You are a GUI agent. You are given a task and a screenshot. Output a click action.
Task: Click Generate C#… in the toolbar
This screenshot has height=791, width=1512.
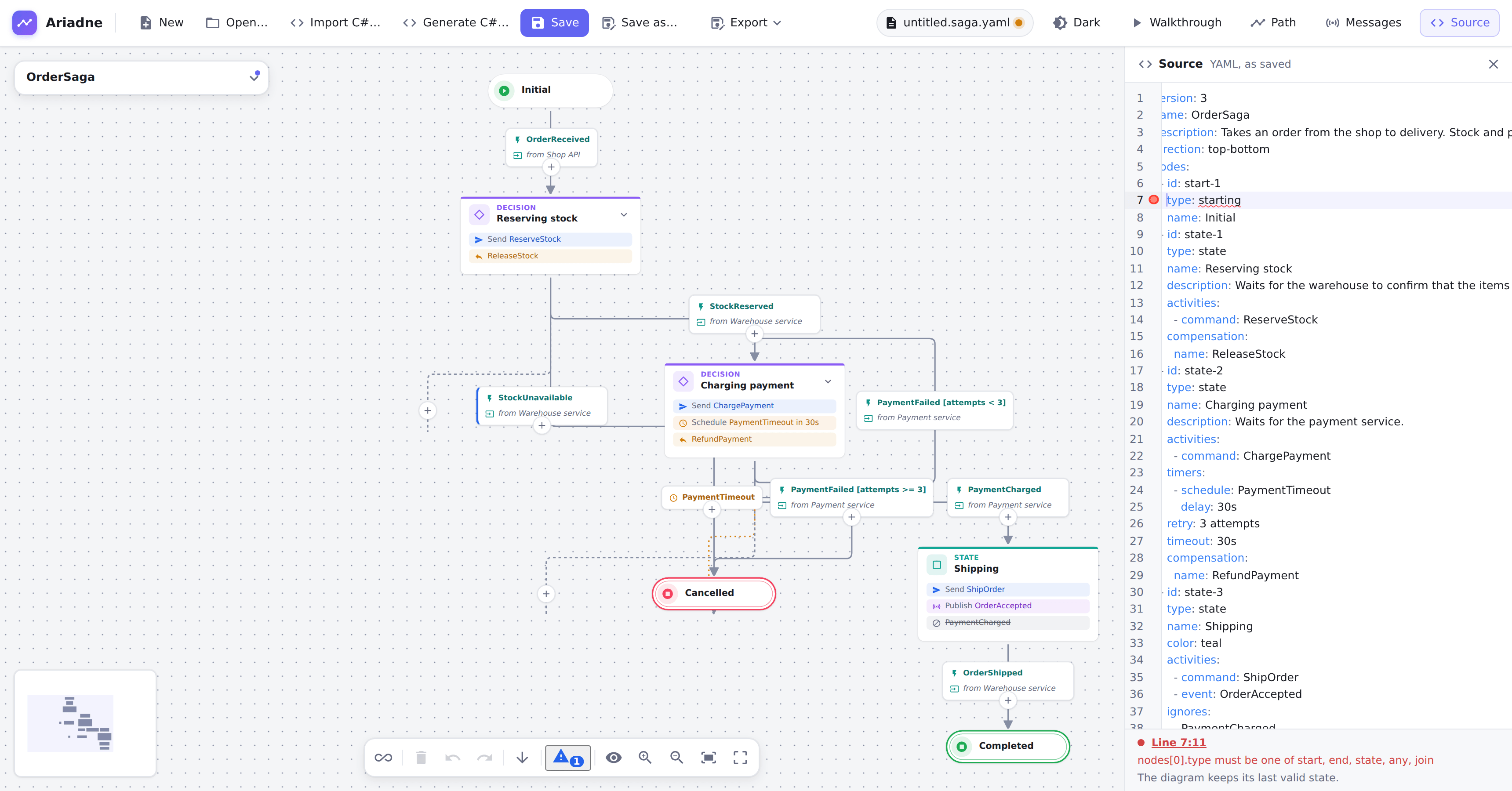(x=455, y=23)
